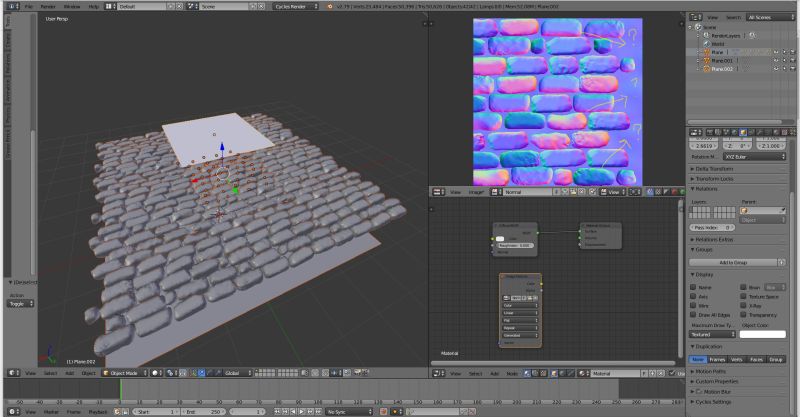Open the XYZ Euler rotation mode dropdown

pyautogui.click(x=754, y=157)
